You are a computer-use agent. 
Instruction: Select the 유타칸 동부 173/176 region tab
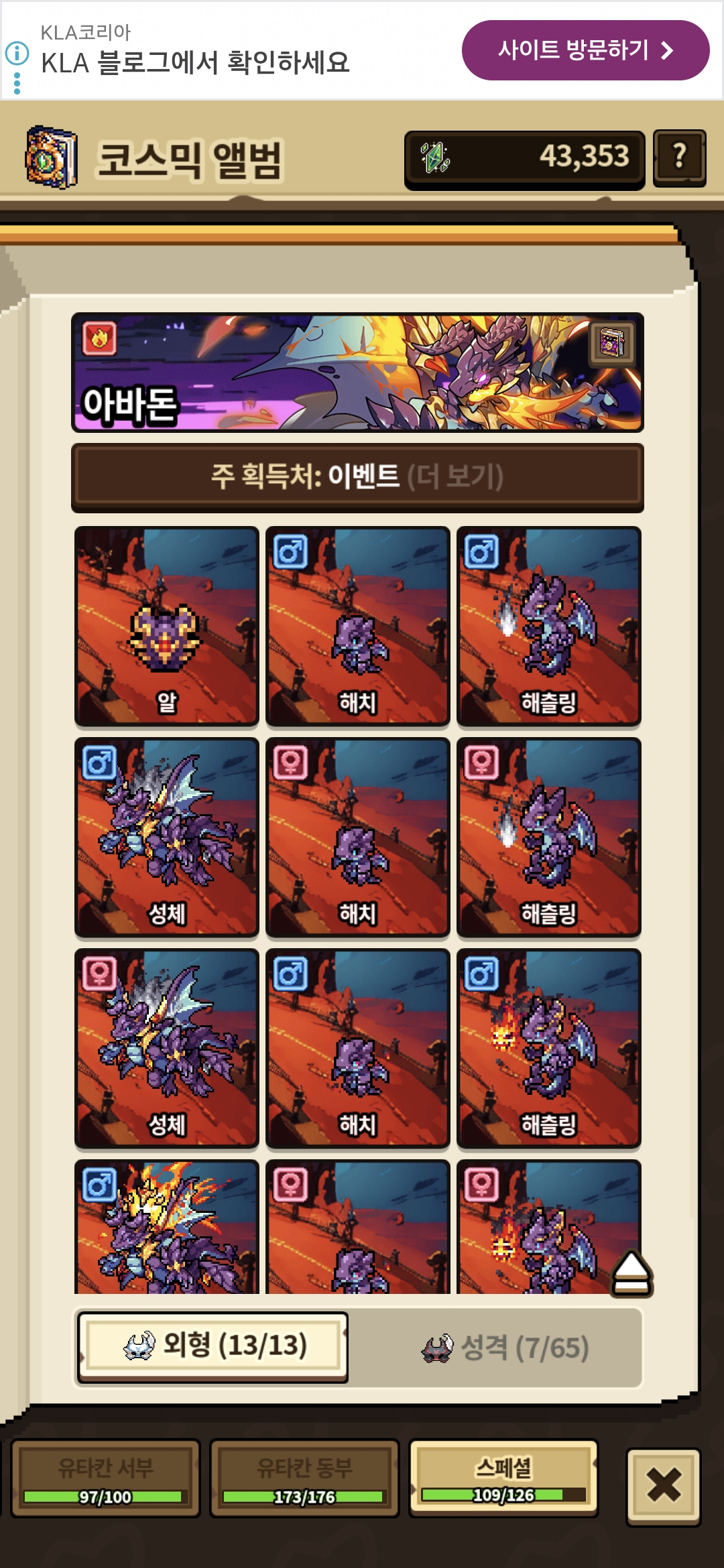pos(304,1478)
